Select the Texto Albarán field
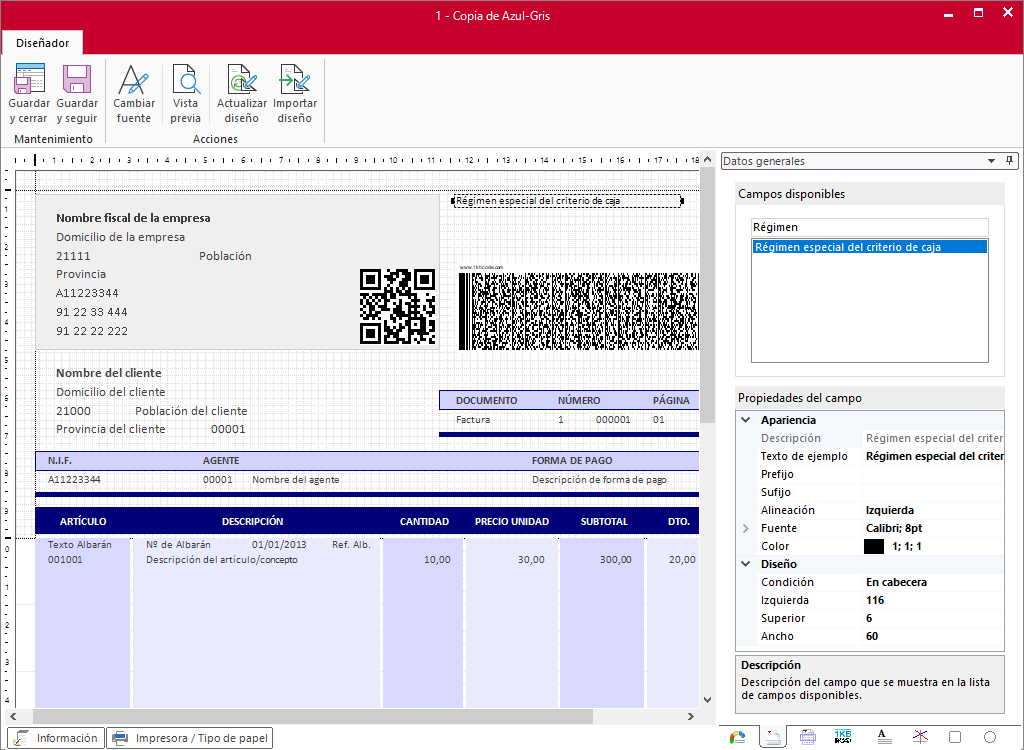Viewport: 1024px width, 750px height. coord(80,544)
